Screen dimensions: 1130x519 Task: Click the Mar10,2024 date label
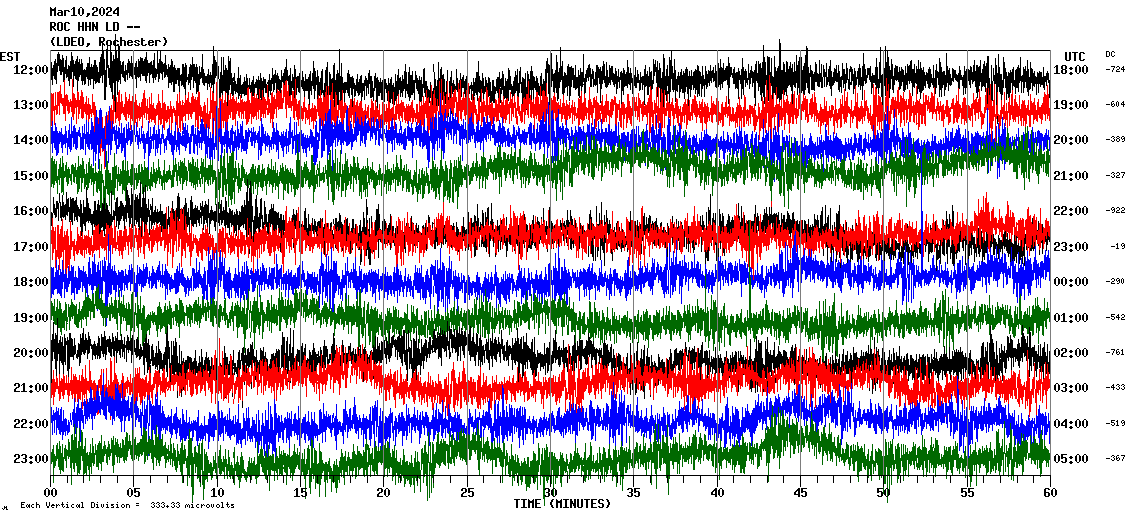(85, 12)
